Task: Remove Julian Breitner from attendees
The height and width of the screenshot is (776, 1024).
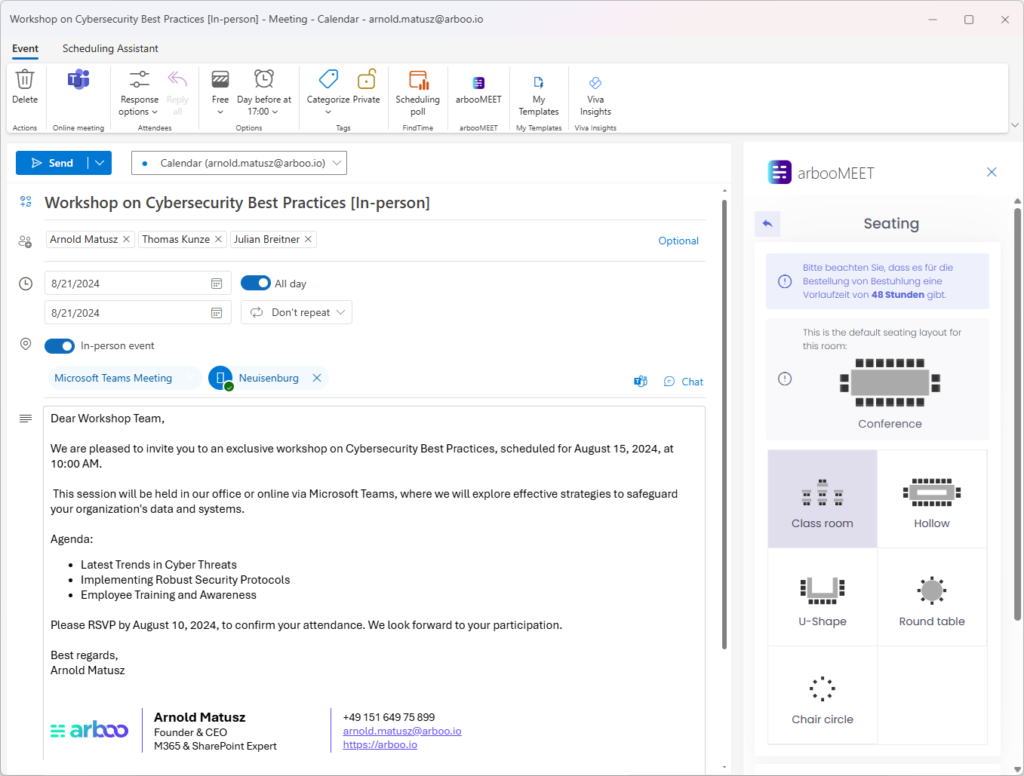Action: (x=308, y=239)
